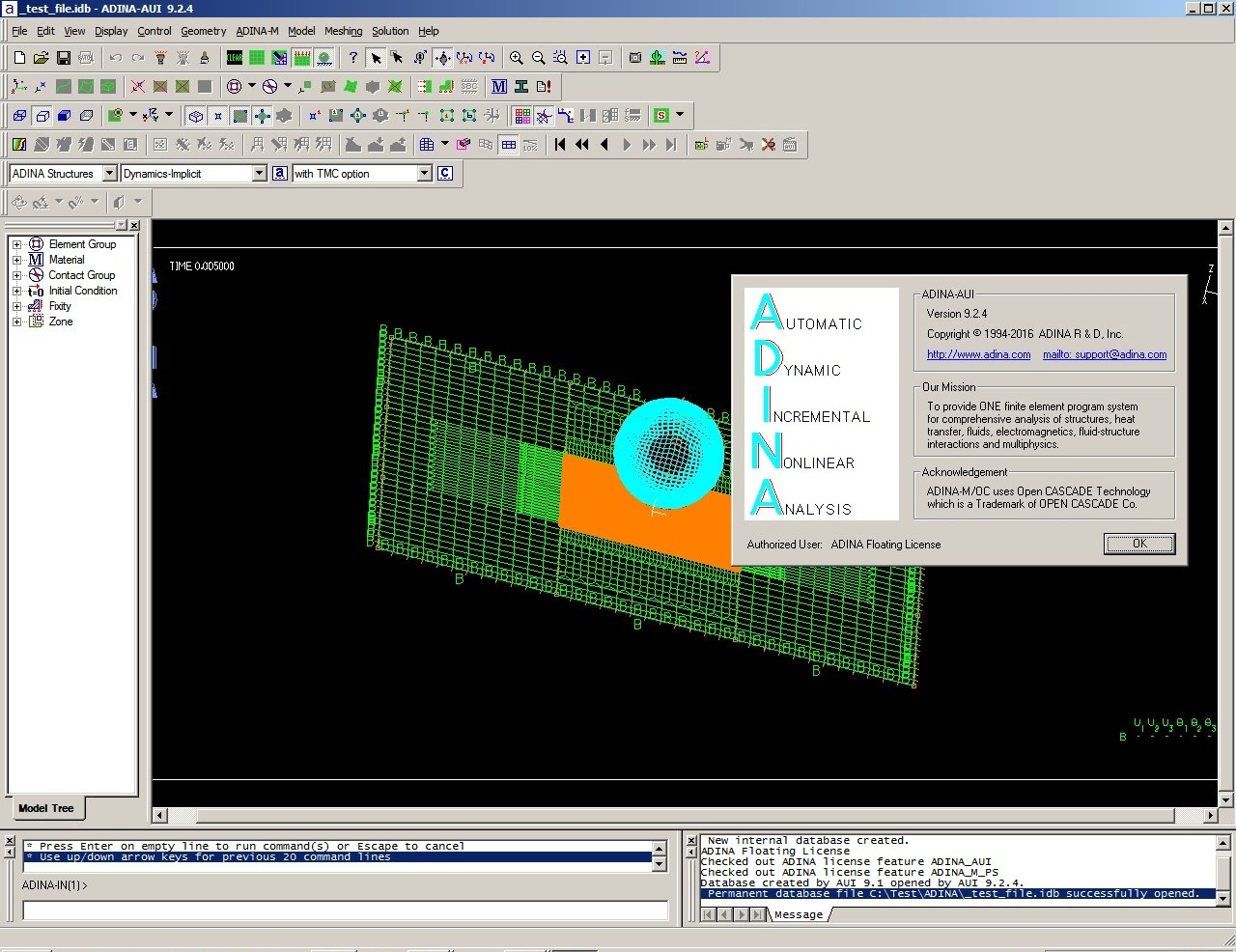Close the Model Tree panel
Viewport: 1236px width, 952px height.
coord(134,225)
